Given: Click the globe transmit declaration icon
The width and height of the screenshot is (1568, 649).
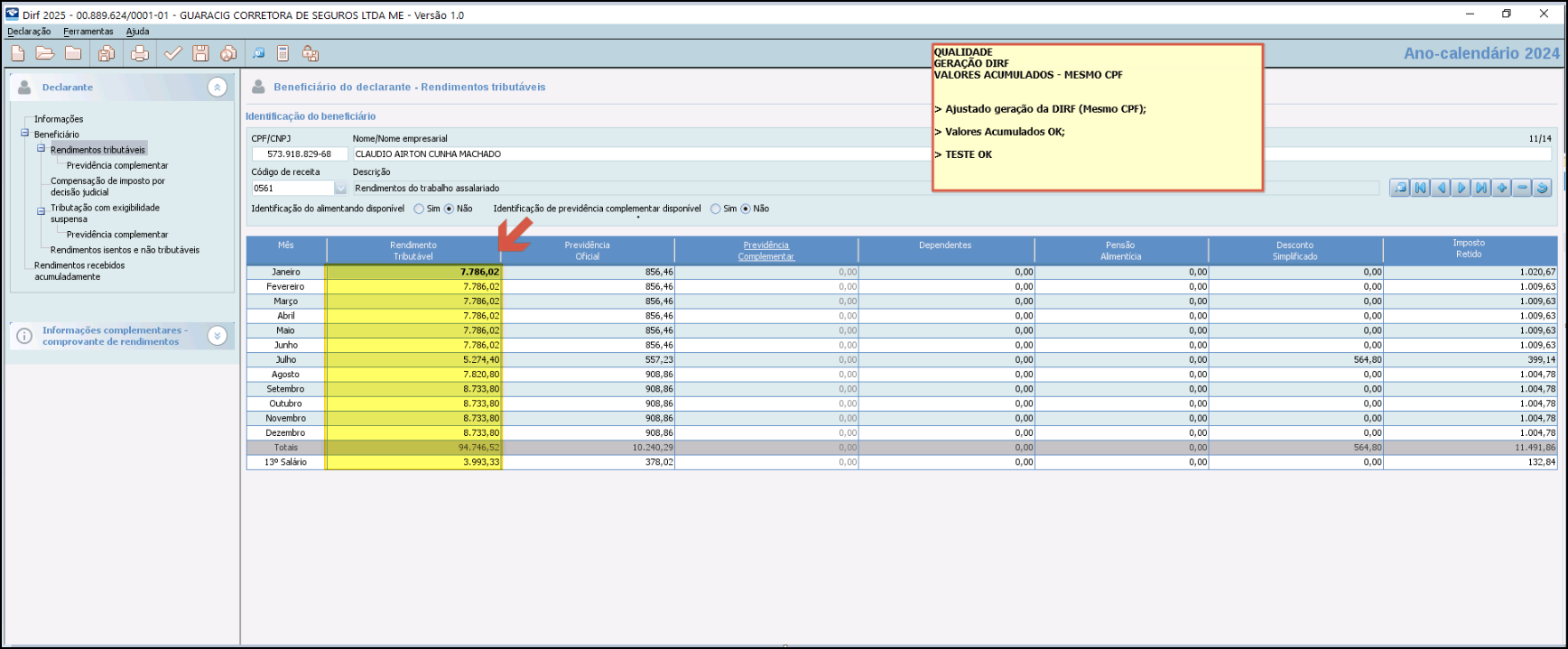Looking at the screenshot, I should point(228,53).
